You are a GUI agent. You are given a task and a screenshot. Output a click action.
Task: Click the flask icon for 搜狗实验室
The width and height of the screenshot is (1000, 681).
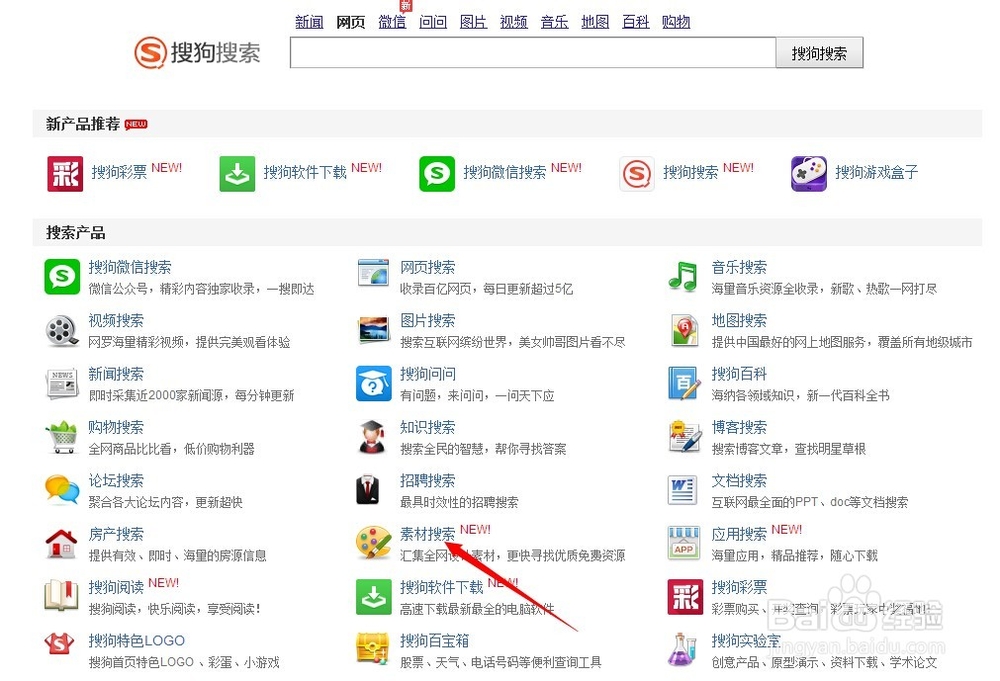point(682,648)
